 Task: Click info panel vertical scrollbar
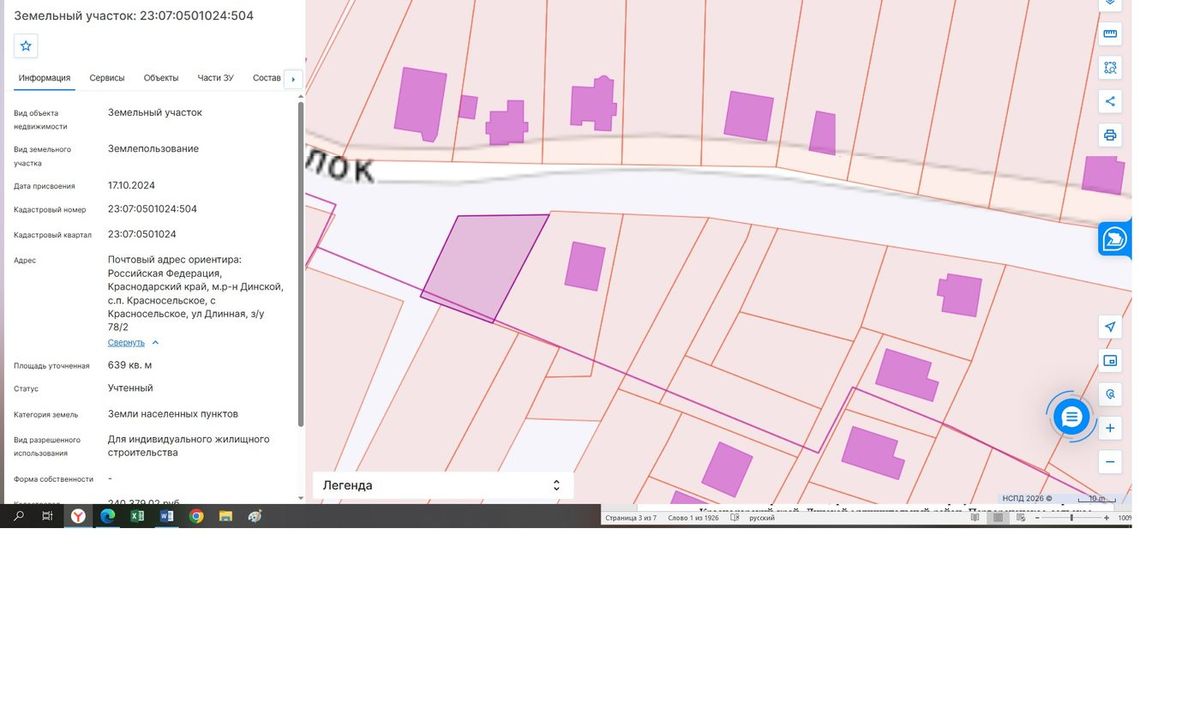(x=301, y=262)
